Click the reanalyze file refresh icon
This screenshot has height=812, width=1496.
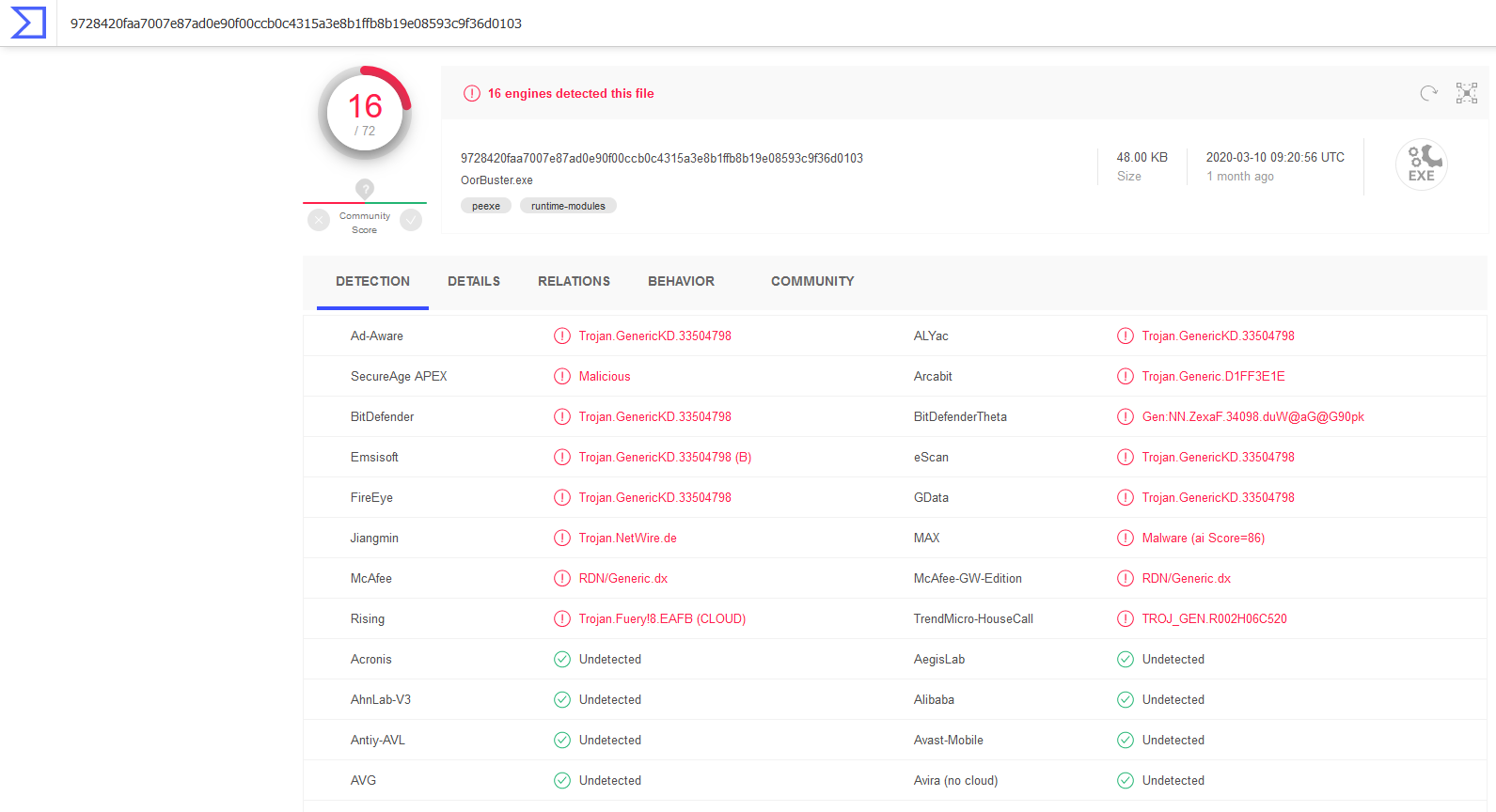click(x=1428, y=93)
